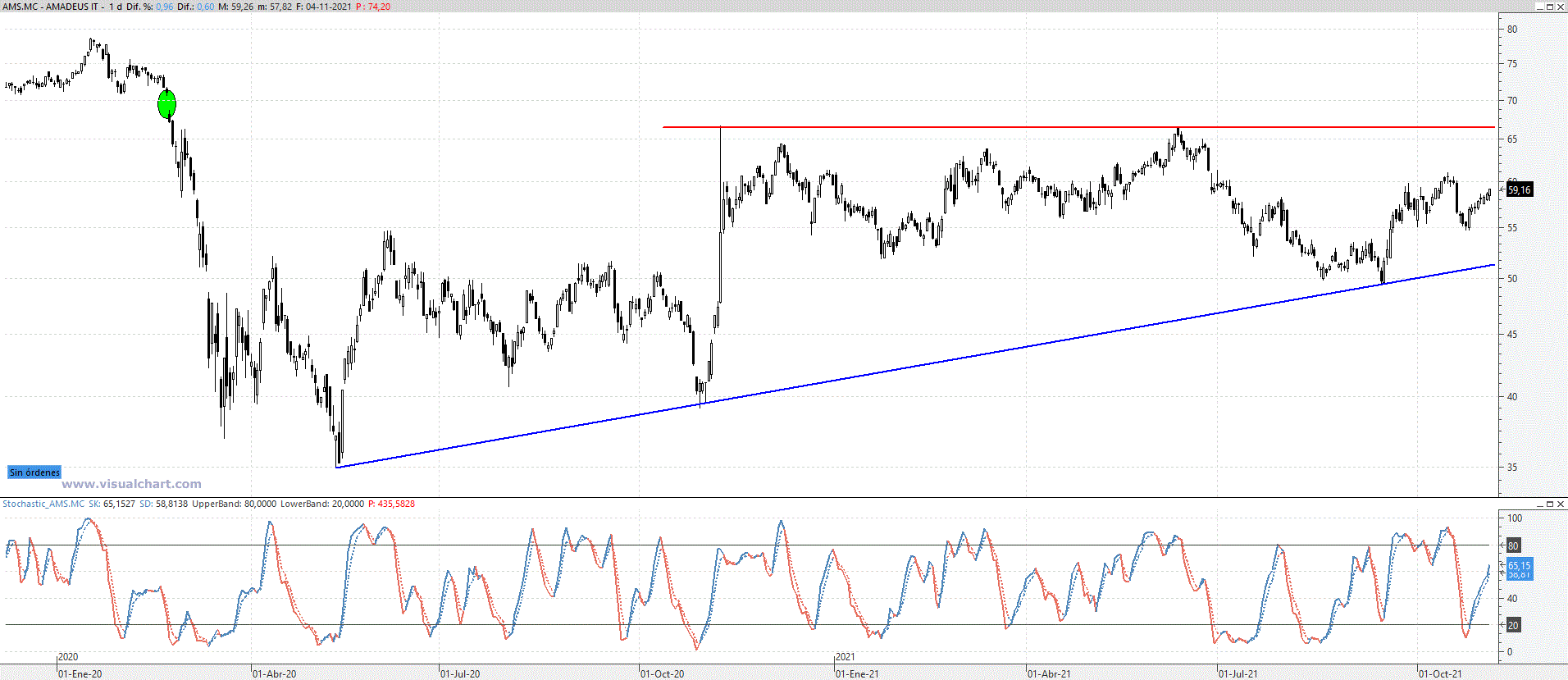Select the red horizontal resistance line
This screenshot has width=1568, height=680.
pyautogui.click(x=902, y=127)
